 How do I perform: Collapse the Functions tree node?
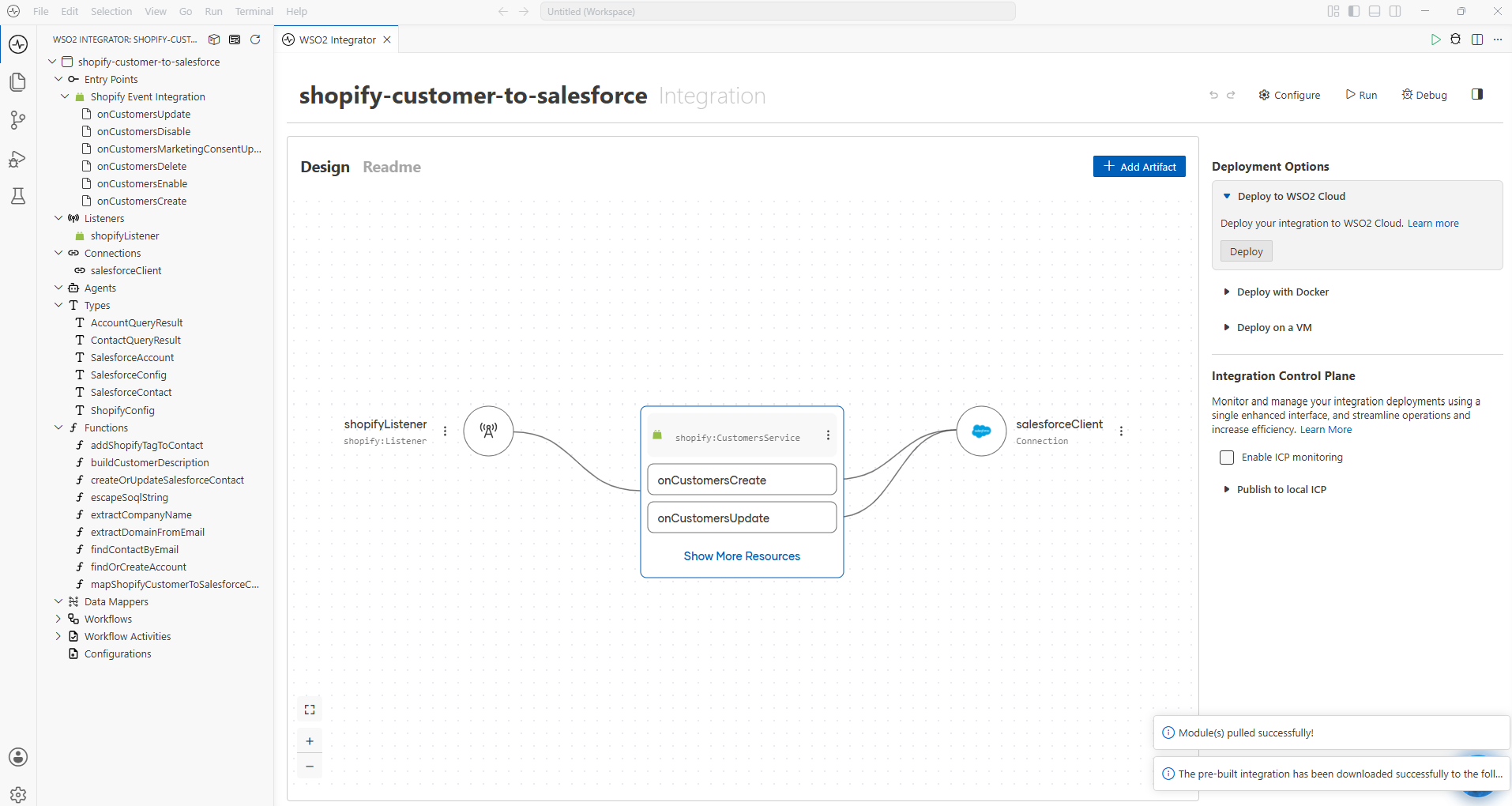click(x=58, y=427)
